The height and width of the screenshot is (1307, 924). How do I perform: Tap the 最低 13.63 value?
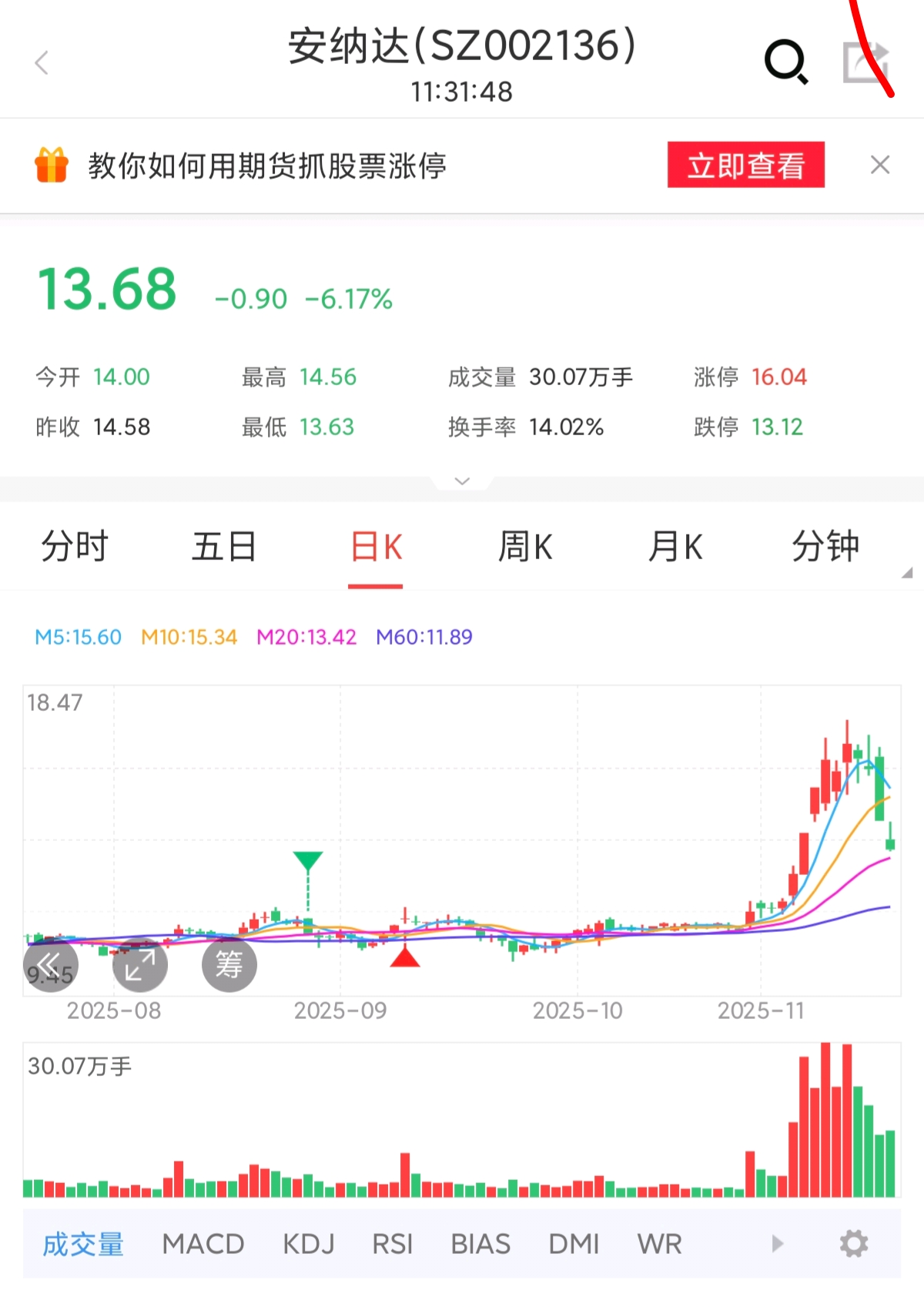[x=326, y=427]
